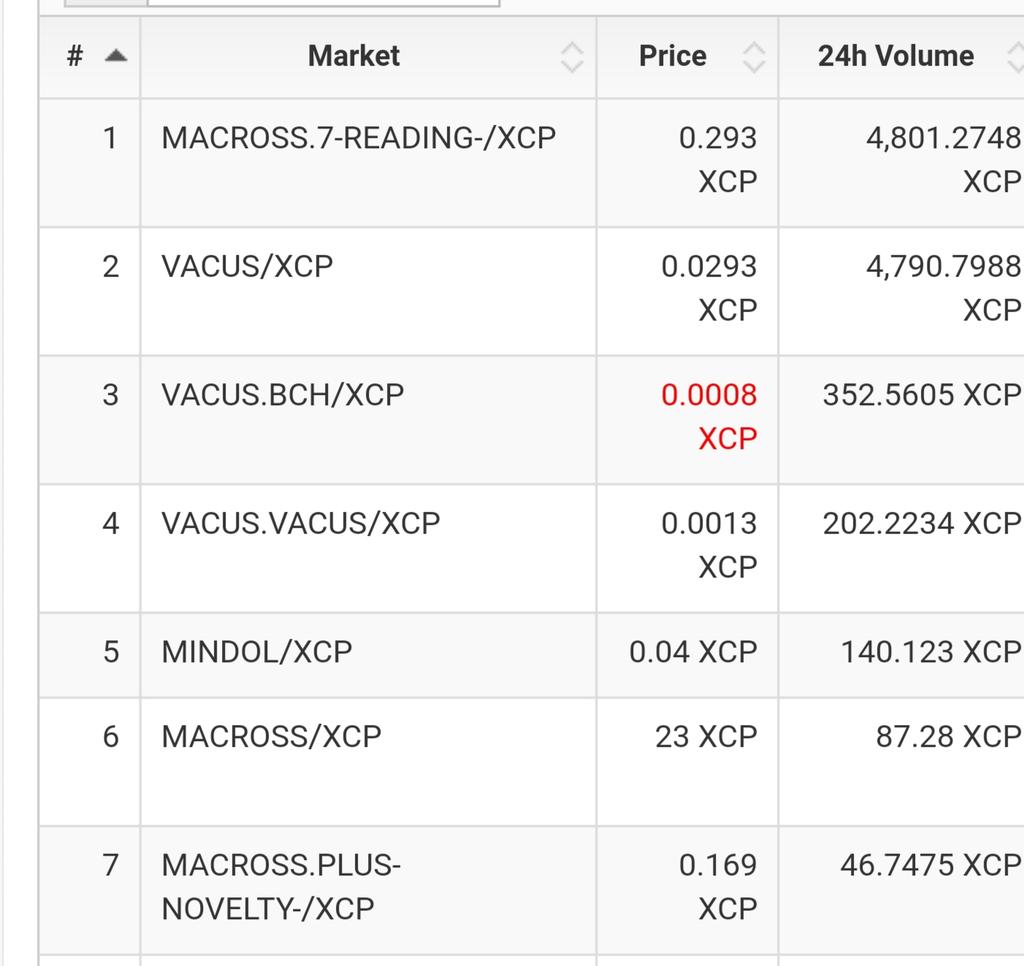Open VACUS.BCH/XCP market
The height and width of the screenshot is (966, 1024).
pyautogui.click(x=282, y=395)
